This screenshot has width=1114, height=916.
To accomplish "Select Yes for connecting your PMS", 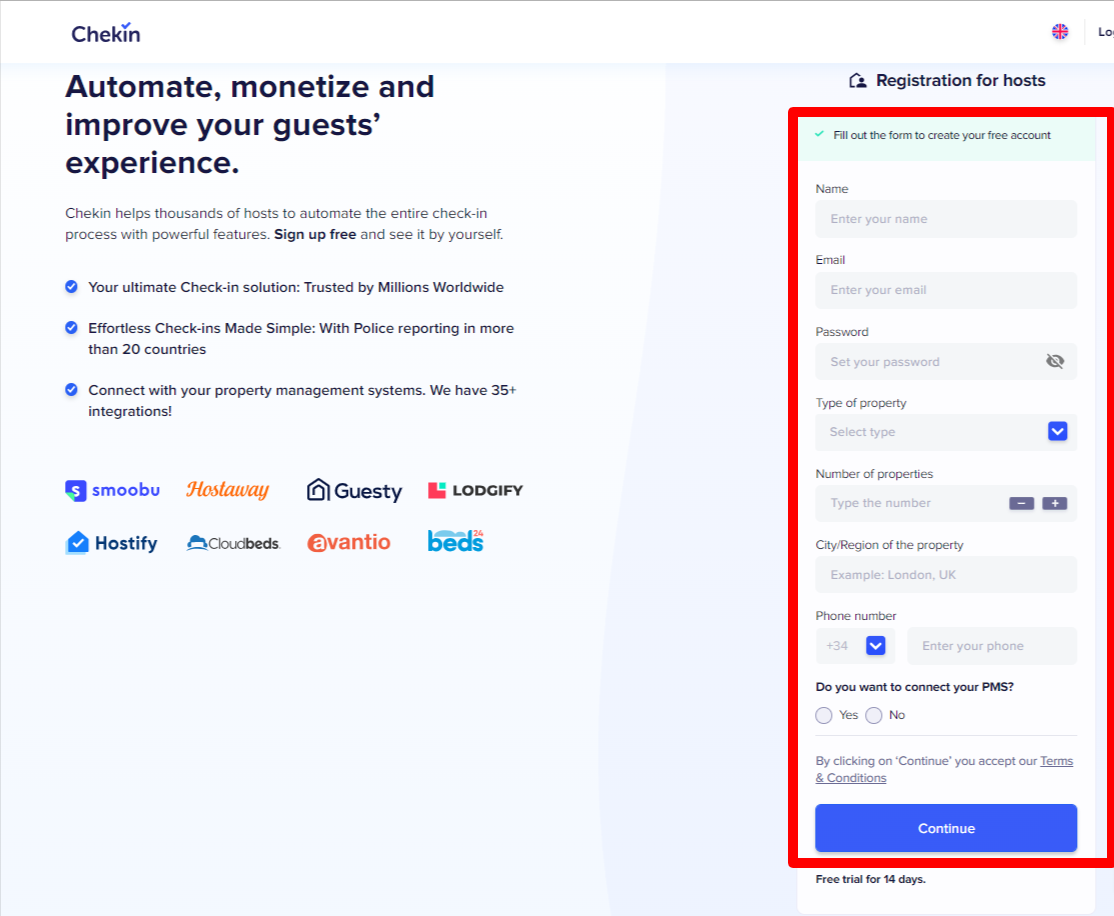I will pos(824,715).
